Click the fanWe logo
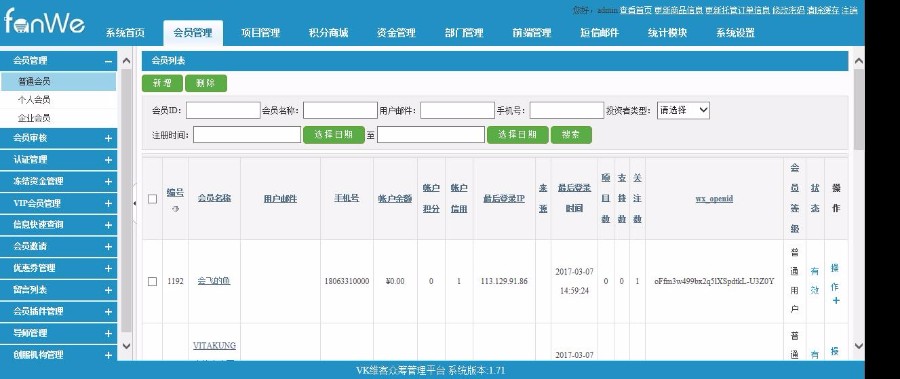Screen dimensions: 900x379 [44, 22]
